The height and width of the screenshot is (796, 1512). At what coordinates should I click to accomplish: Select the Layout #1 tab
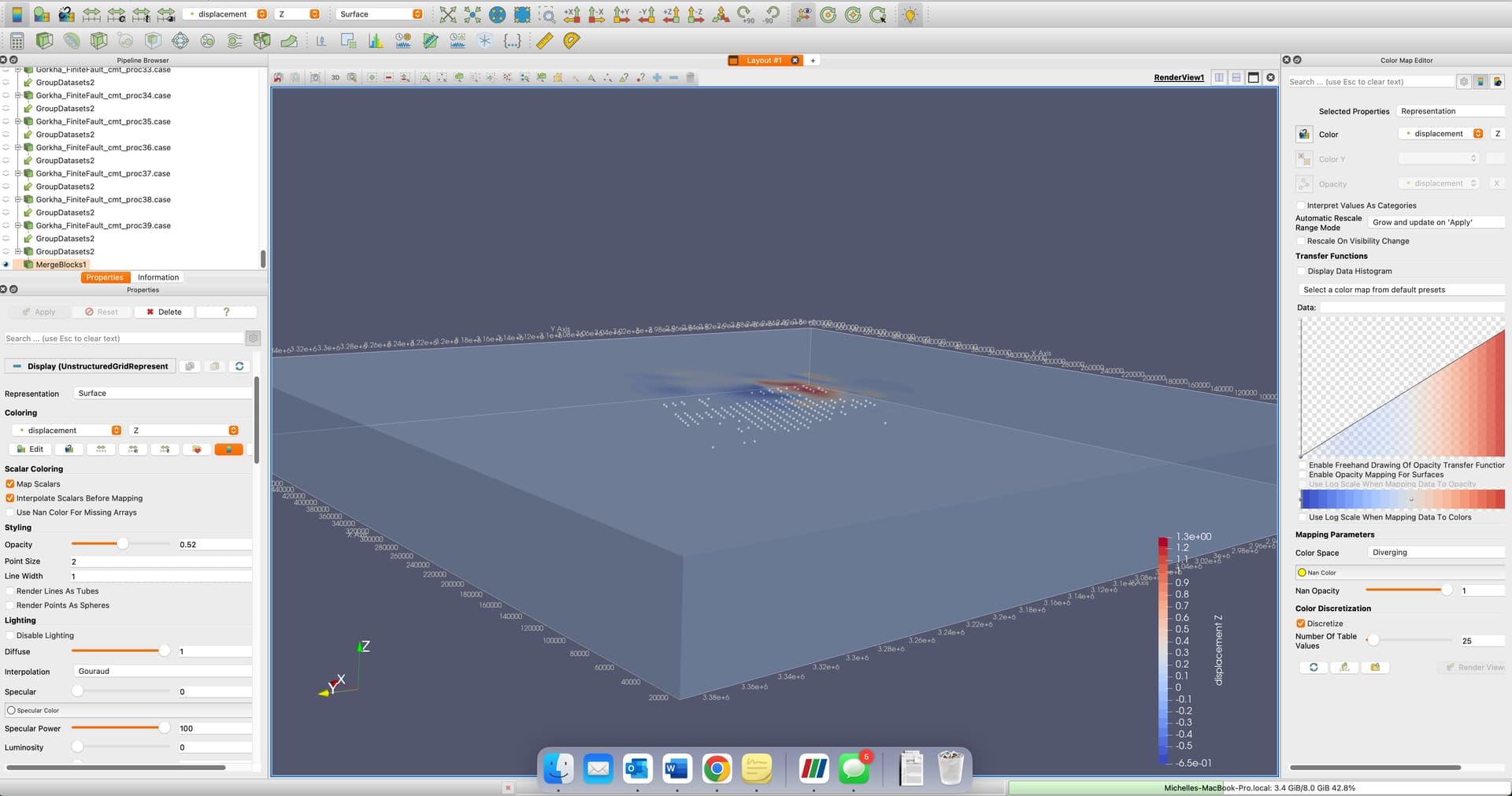[x=764, y=61]
